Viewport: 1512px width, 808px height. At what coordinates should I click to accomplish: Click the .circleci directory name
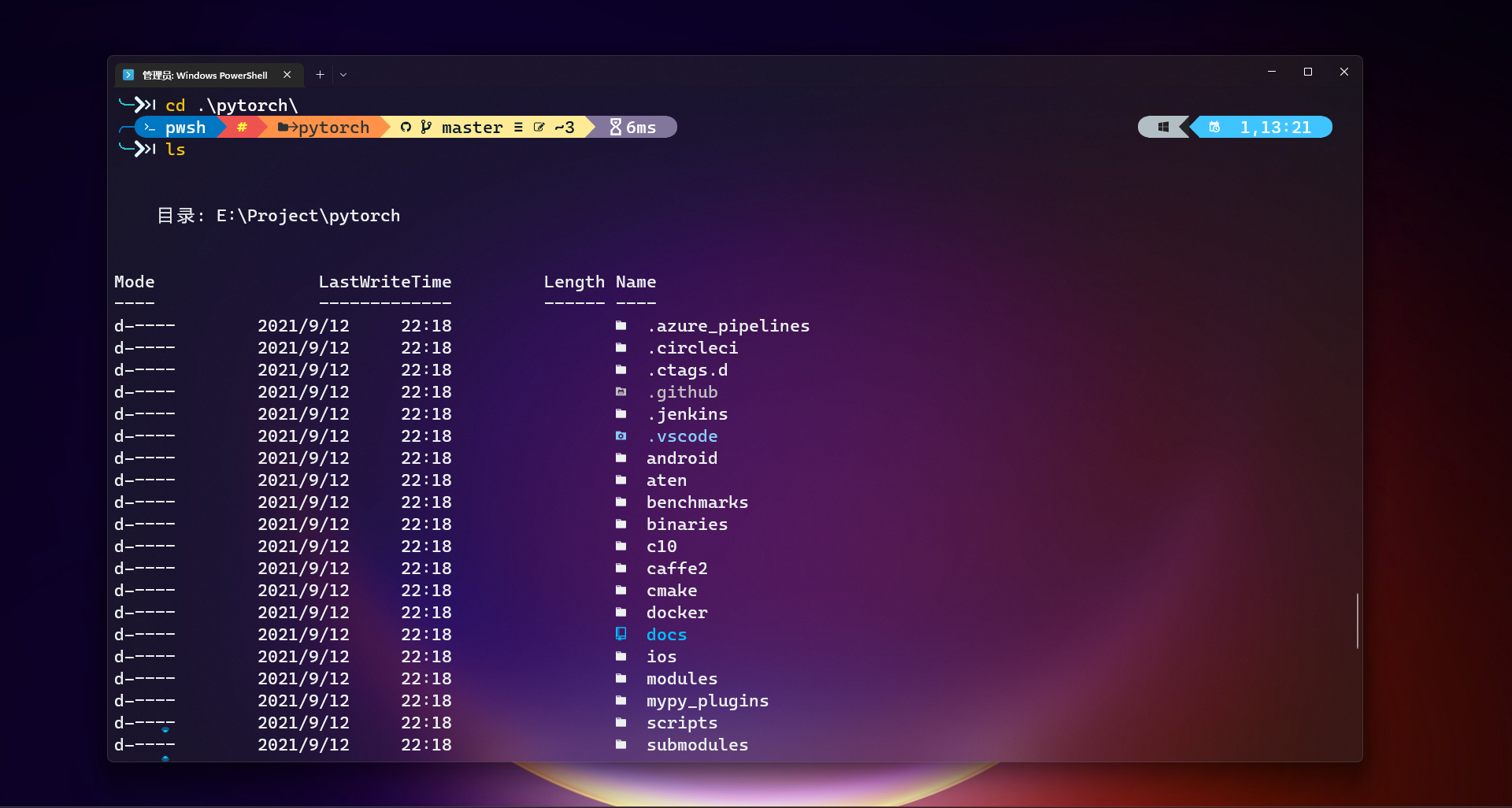(692, 348)
